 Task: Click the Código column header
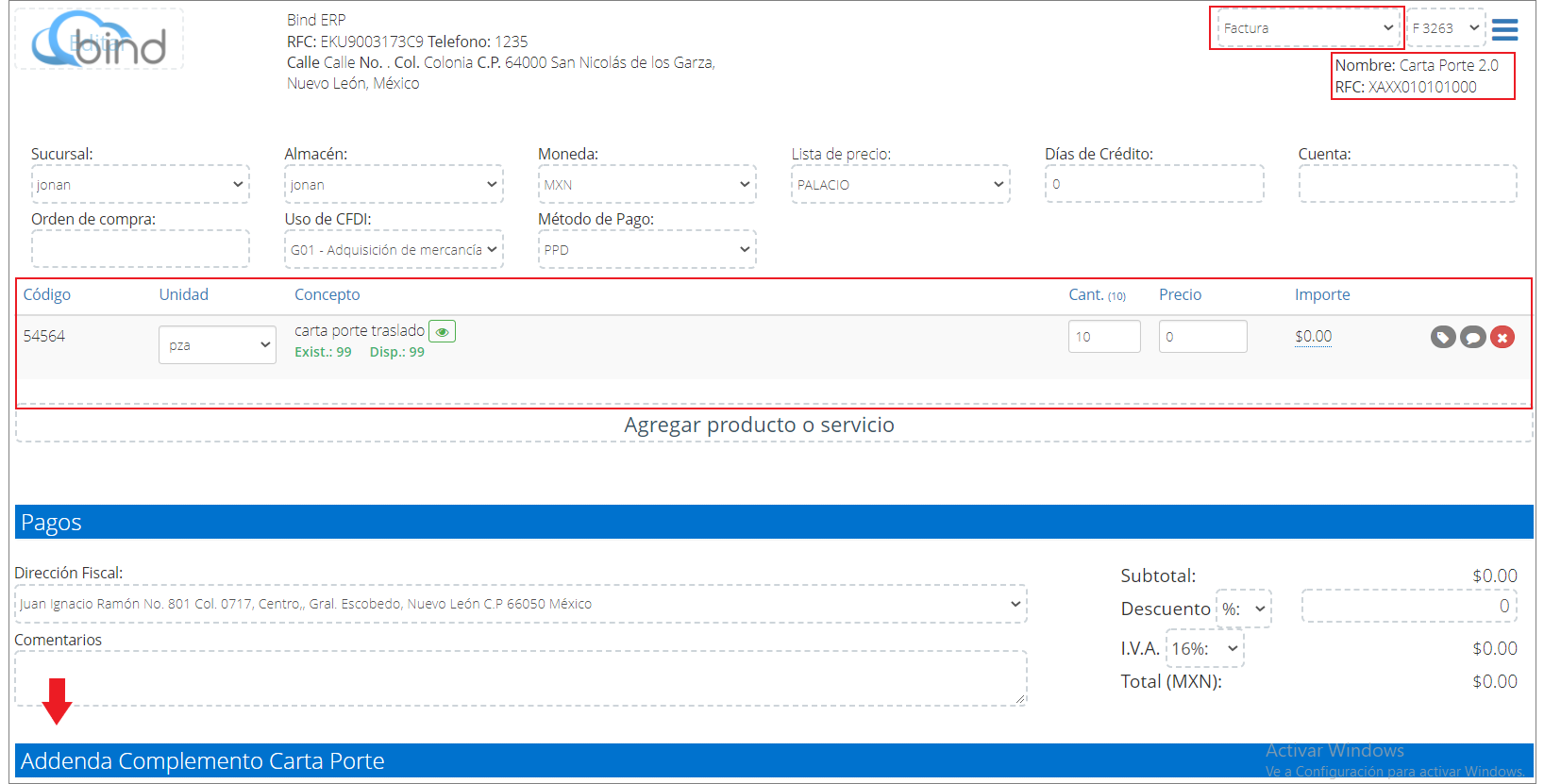coord(47,294)
